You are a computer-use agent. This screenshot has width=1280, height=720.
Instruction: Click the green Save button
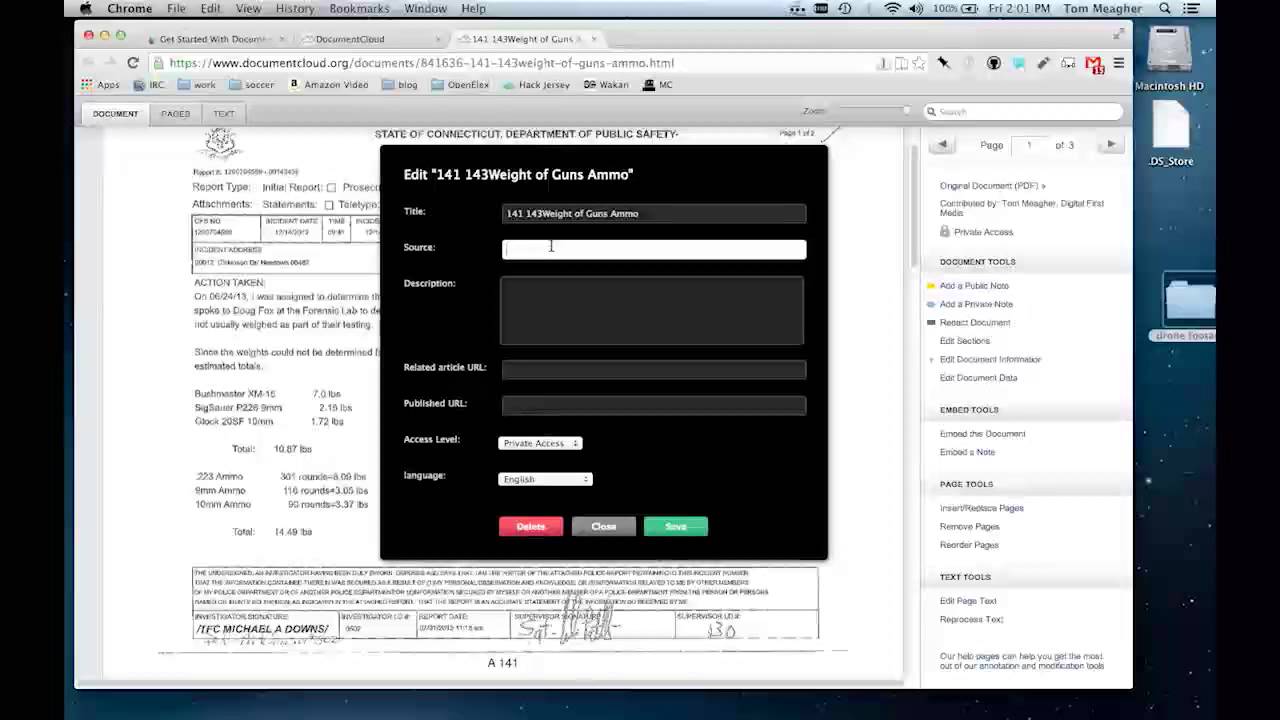(676, 527)
